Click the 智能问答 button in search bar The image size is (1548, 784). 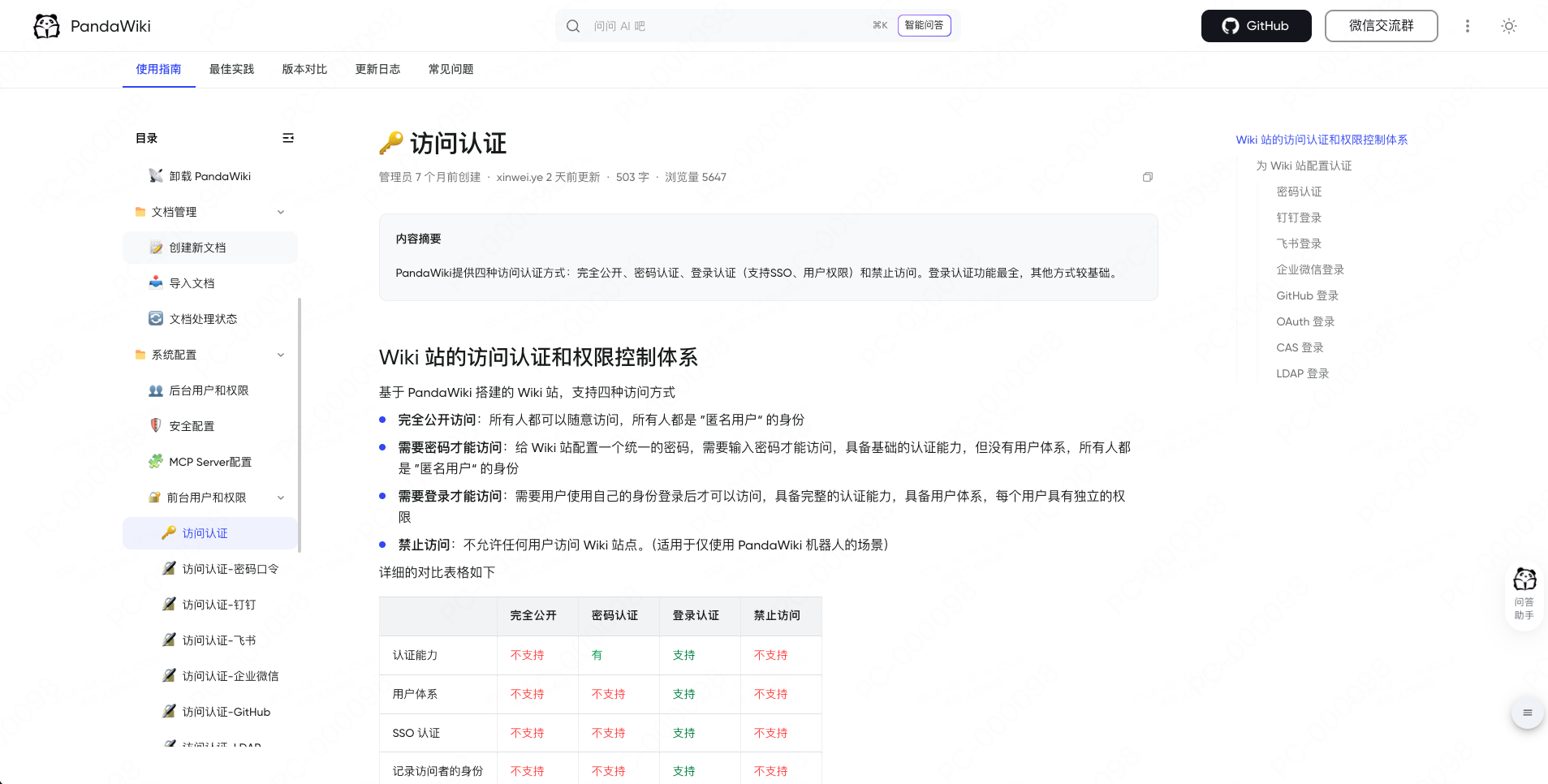[x=925, y=26]
